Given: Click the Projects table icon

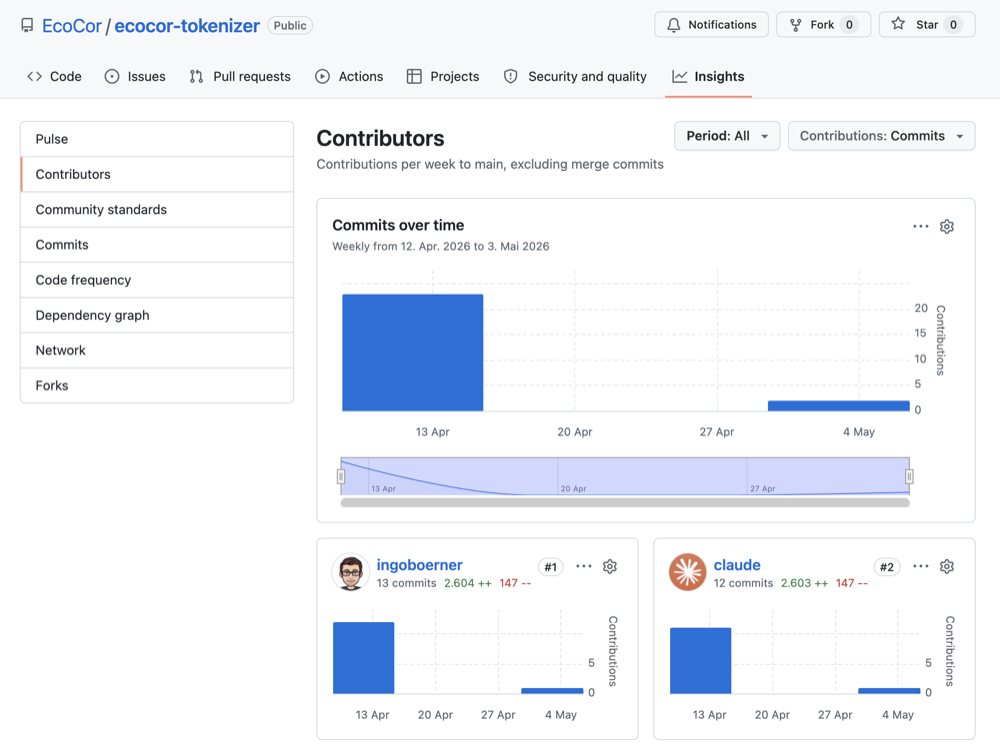Looking at the screenshot, I should point(414,77).
